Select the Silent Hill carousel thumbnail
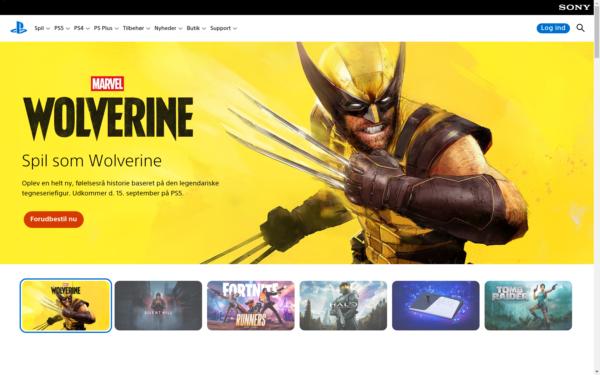 (158, 305)
